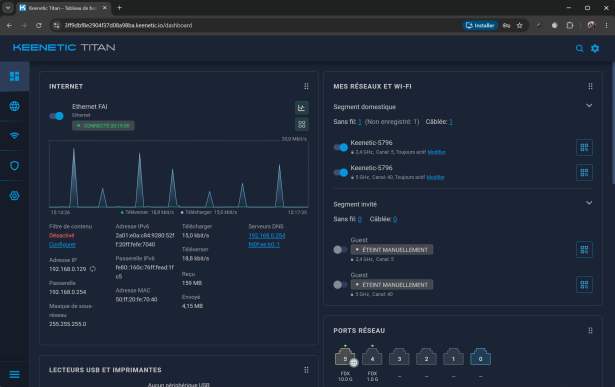Open a new browser tab
Screen dimensions: 615x387
tap(120, 8)
